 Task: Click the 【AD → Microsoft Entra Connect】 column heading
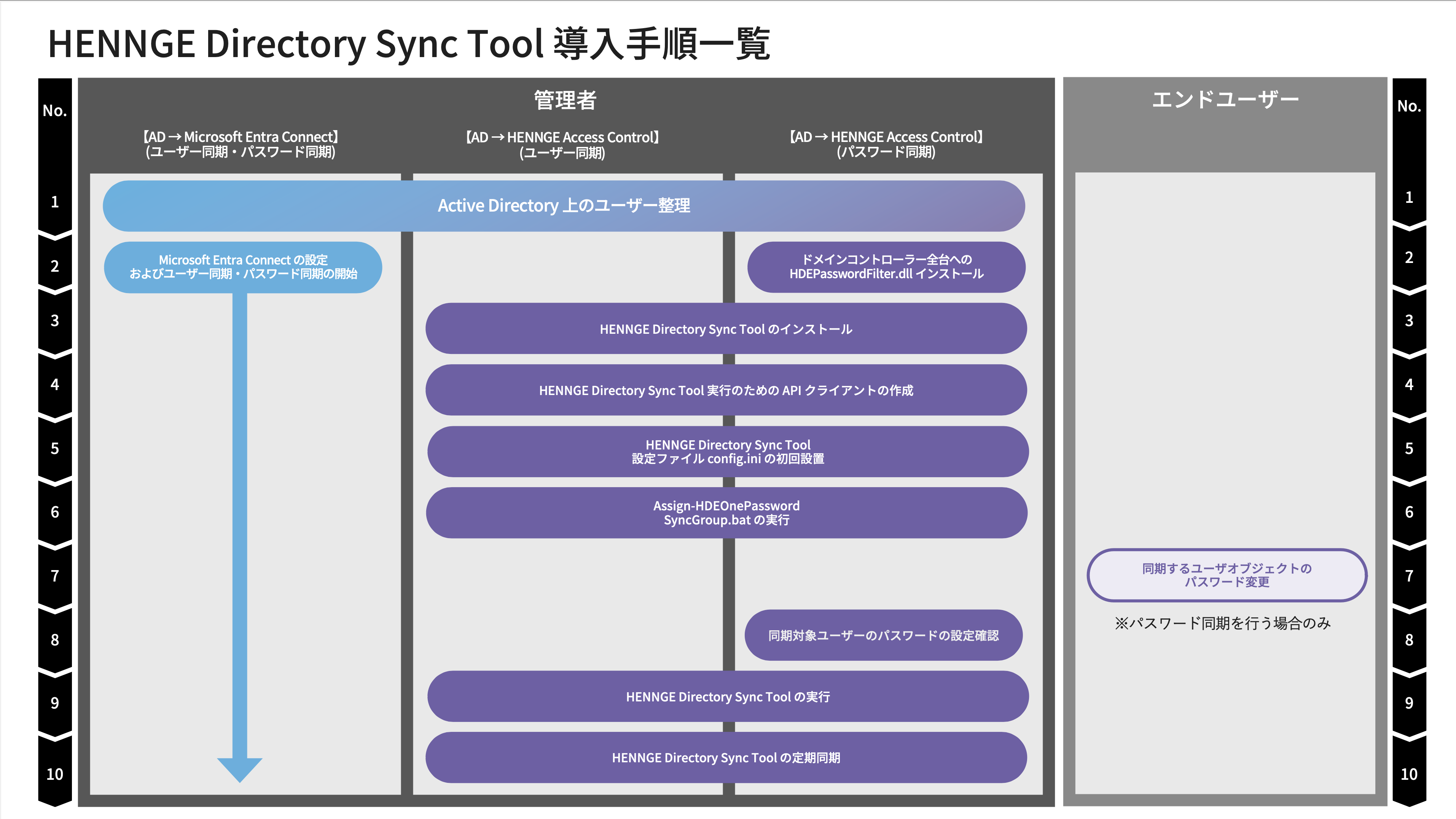(241, 145)
